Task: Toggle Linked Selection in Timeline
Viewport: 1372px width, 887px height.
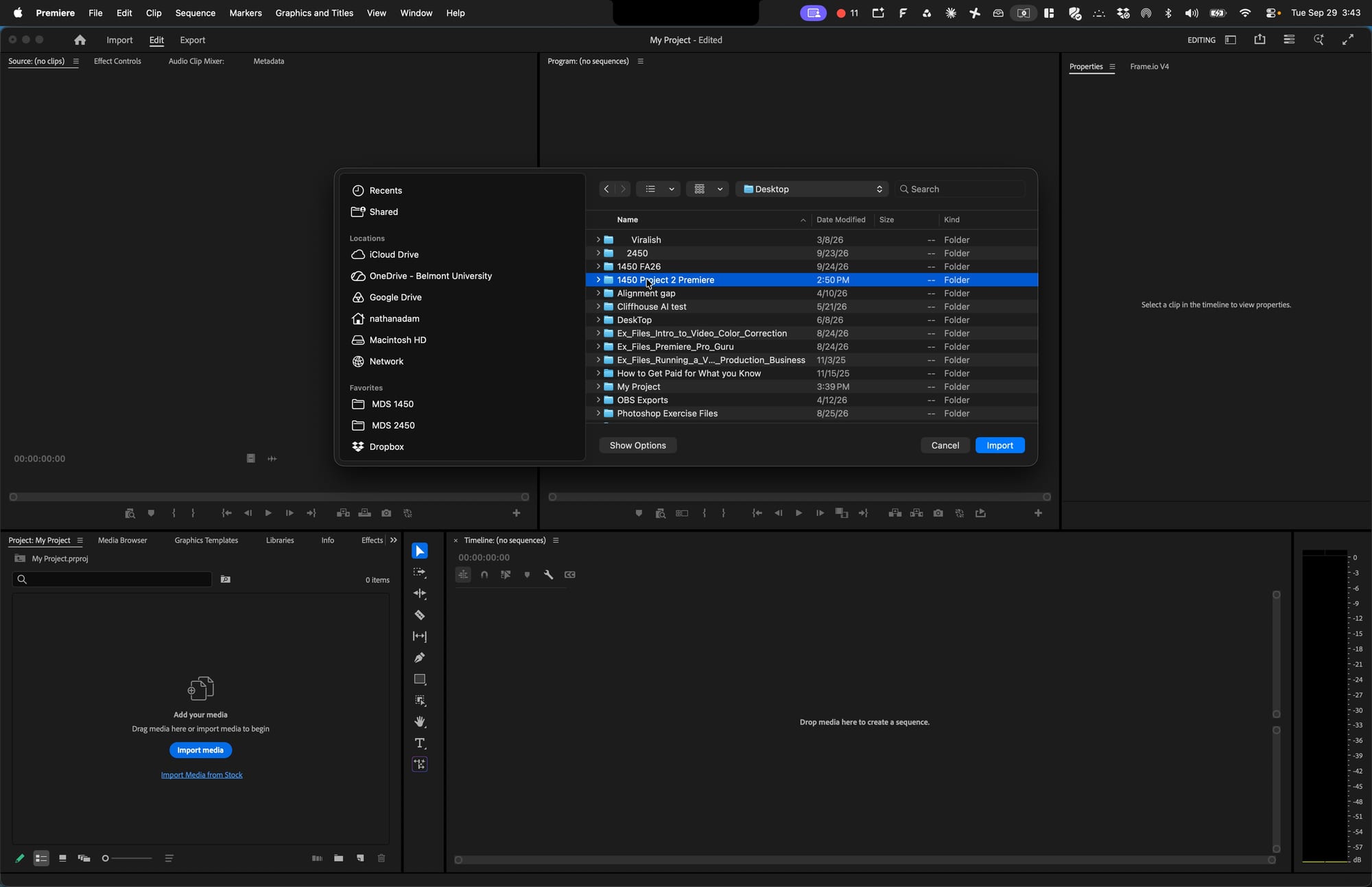Action: point(506,575)
